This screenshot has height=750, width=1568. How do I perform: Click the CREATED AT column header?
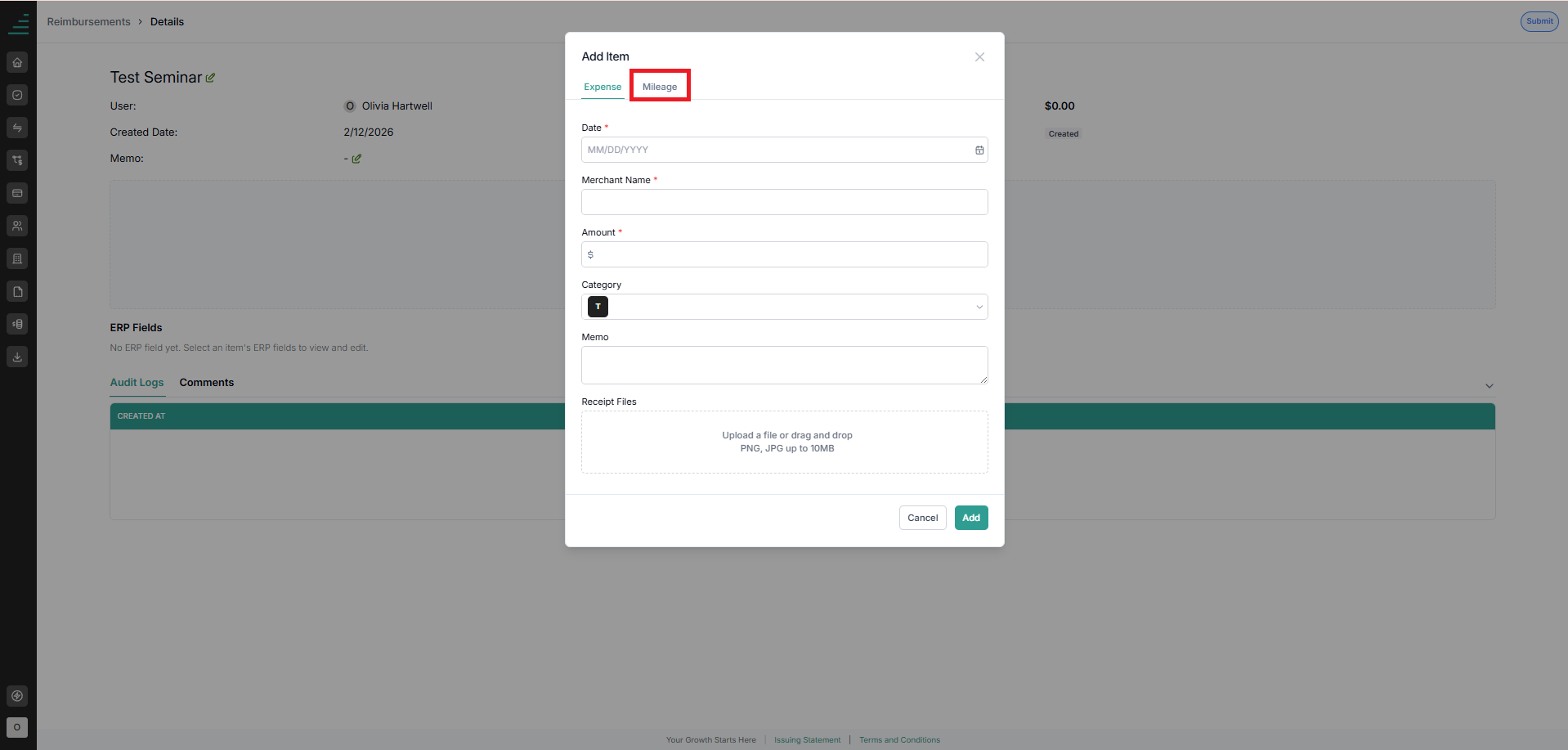point(141,416)
